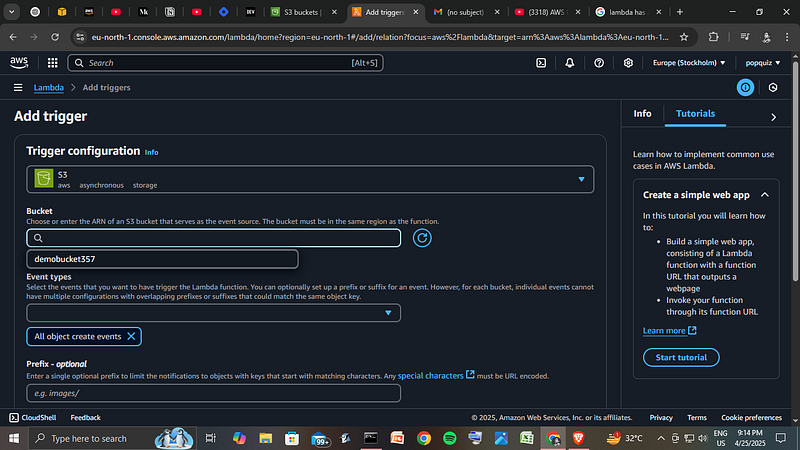Refresh the S3 bucket list
Image resolution: width=800 pixels, height=450 pixels.
pyautogui.click(x=422, y=238)
